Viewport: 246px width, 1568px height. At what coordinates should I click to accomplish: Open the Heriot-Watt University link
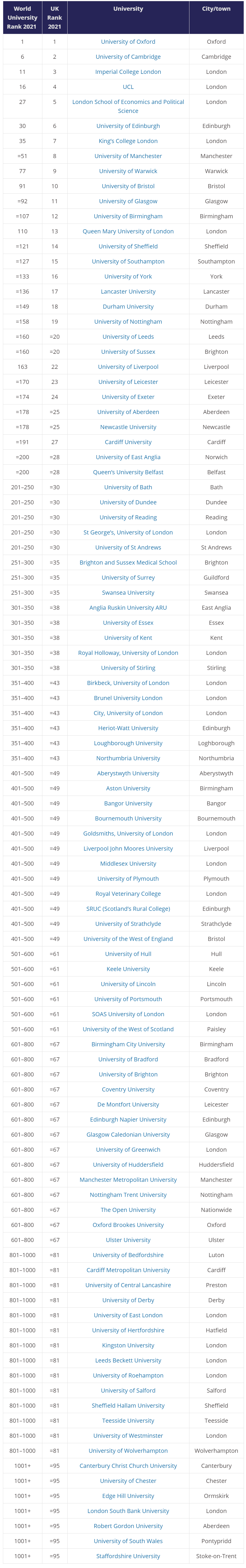[x=128, y=728]
